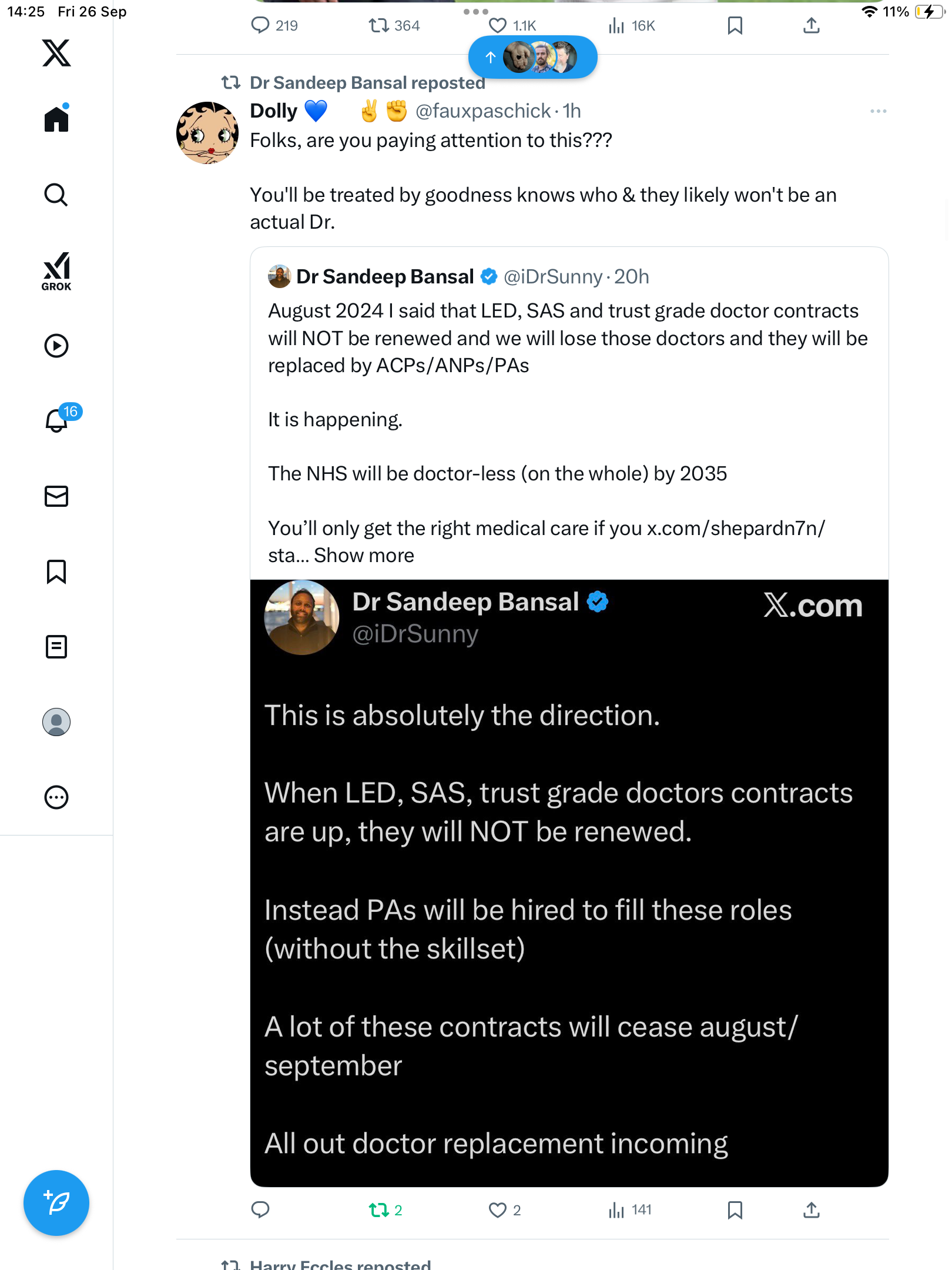952x1270 pixels.
Task: Open the Lists icon in sidebar
Action: (56, 647)
